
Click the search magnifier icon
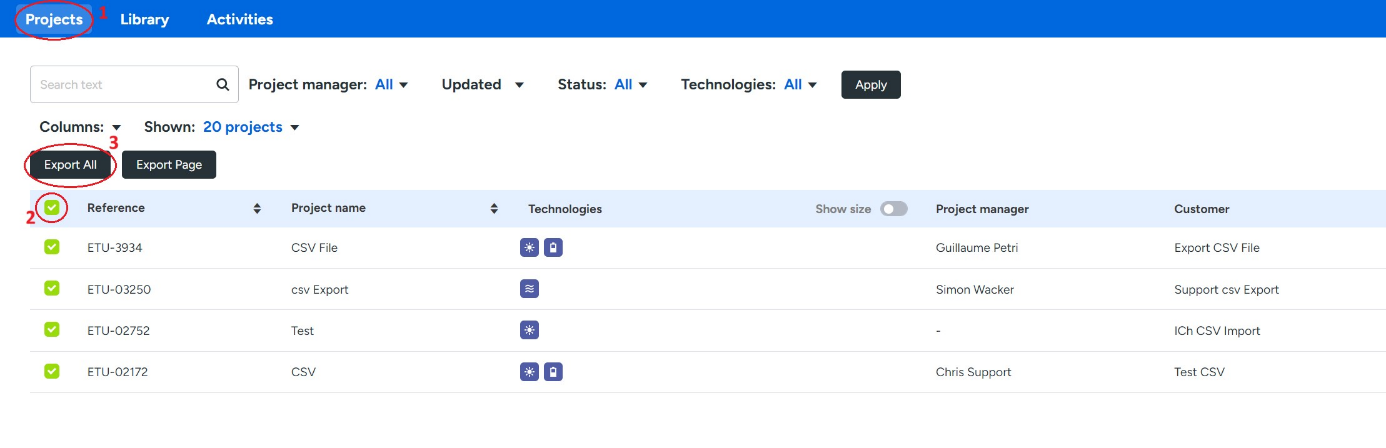click(223, 85)
